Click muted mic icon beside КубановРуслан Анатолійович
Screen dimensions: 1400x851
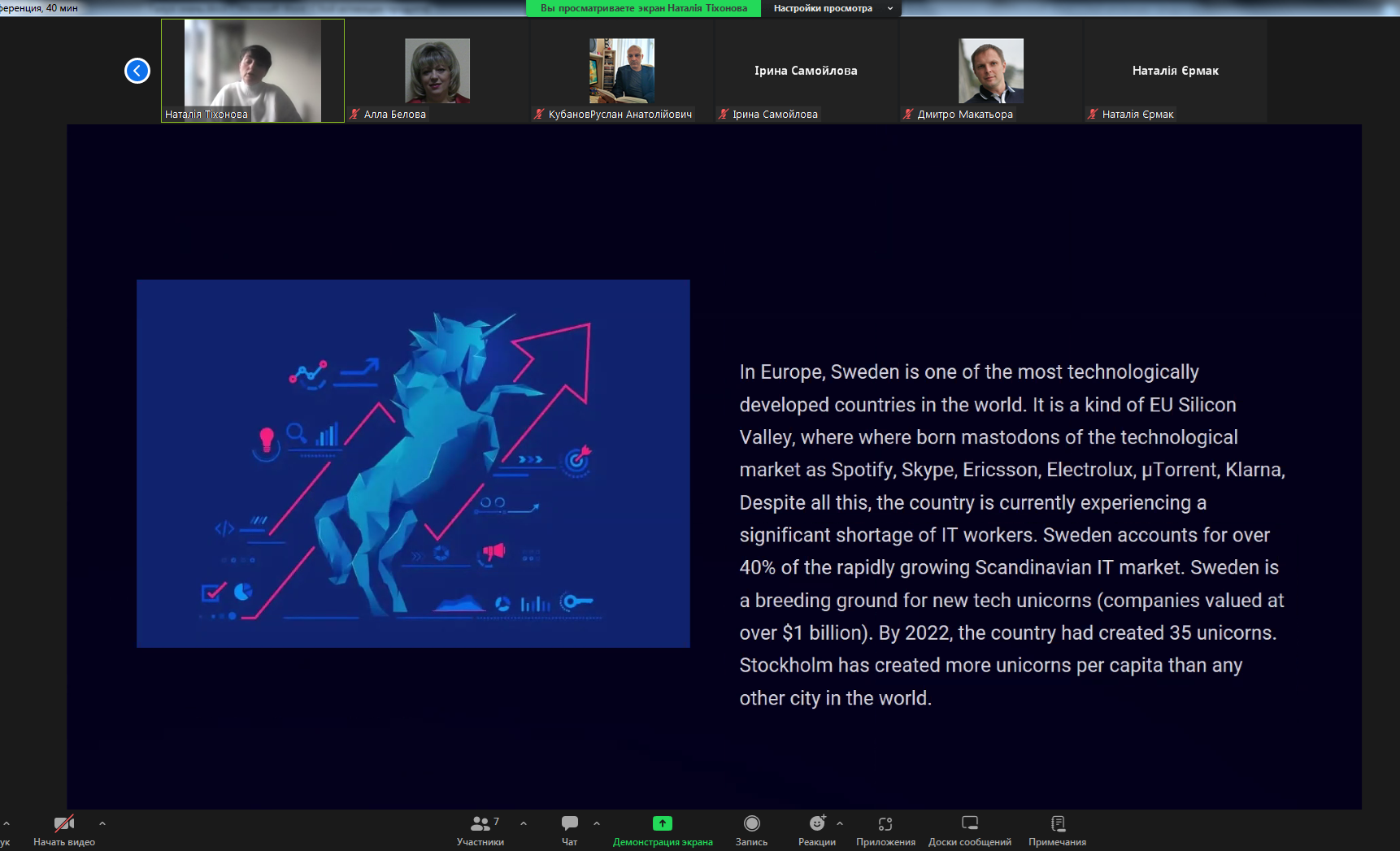pyautogui.click(x=539, y=114)
